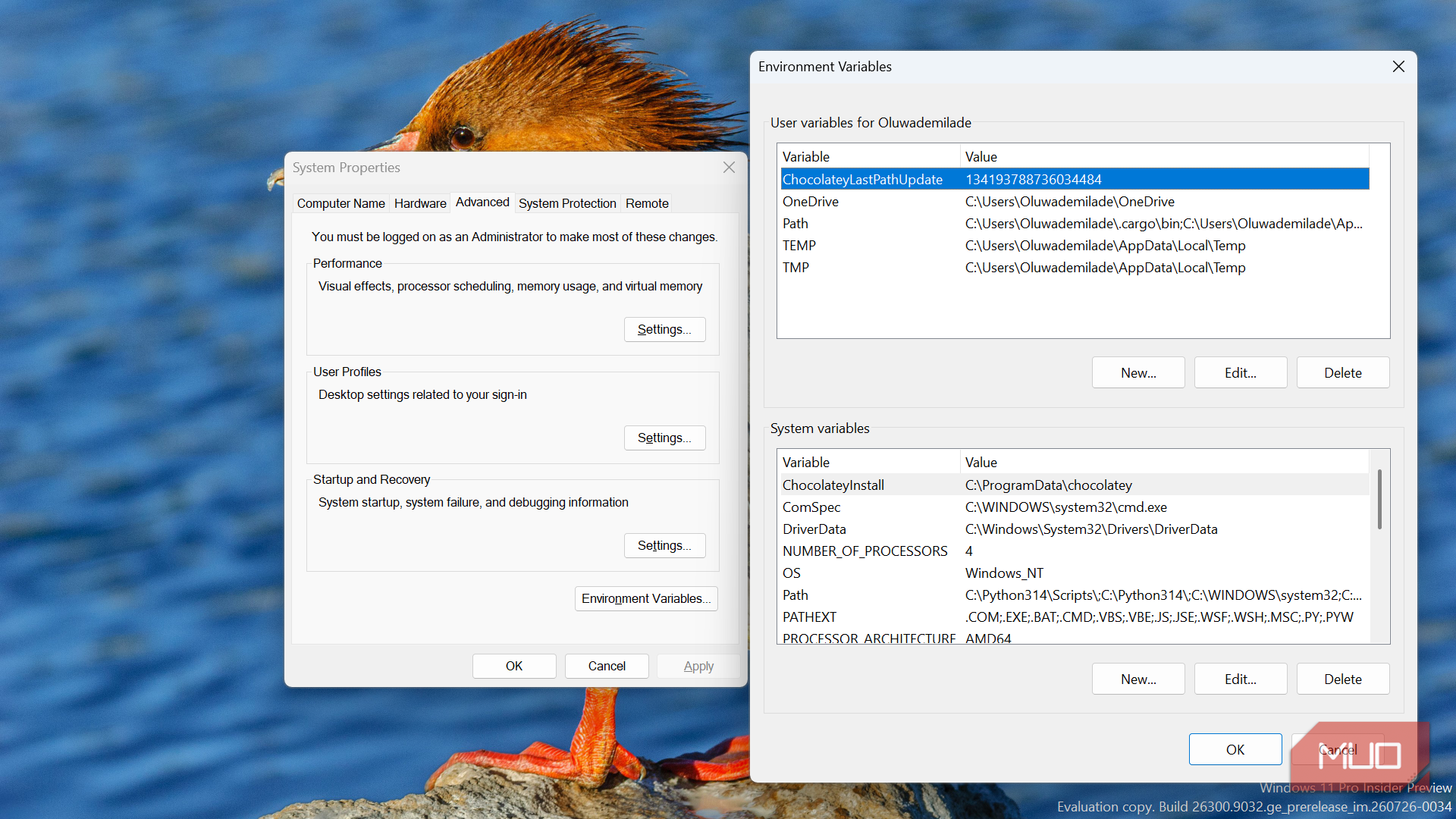This screenshot has height=819, width=1456.
Task: Select the TEMP user variable
Action: [x=1075, y=246]
